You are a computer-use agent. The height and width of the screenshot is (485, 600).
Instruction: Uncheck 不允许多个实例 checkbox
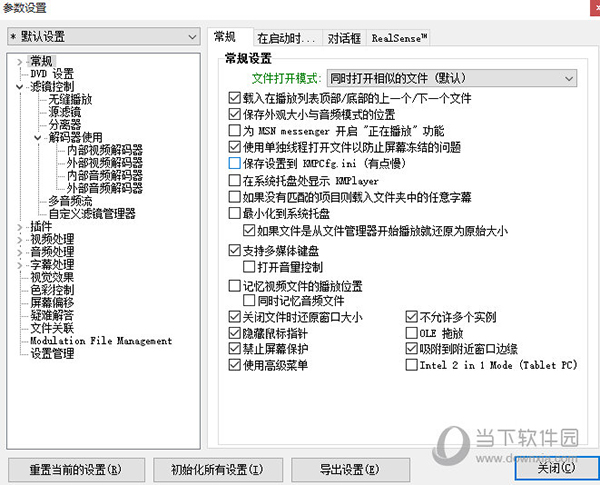coord(411,317)
